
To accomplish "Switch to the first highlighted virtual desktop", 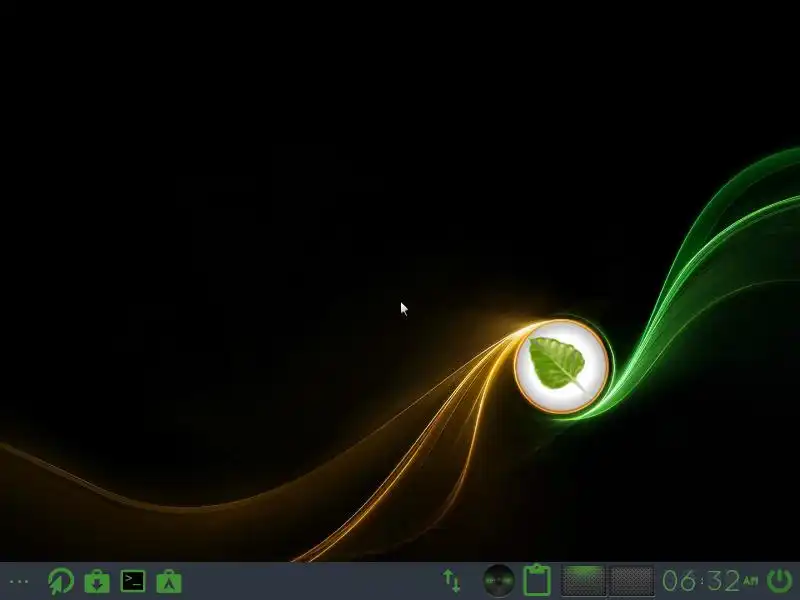I will point(584,581).
